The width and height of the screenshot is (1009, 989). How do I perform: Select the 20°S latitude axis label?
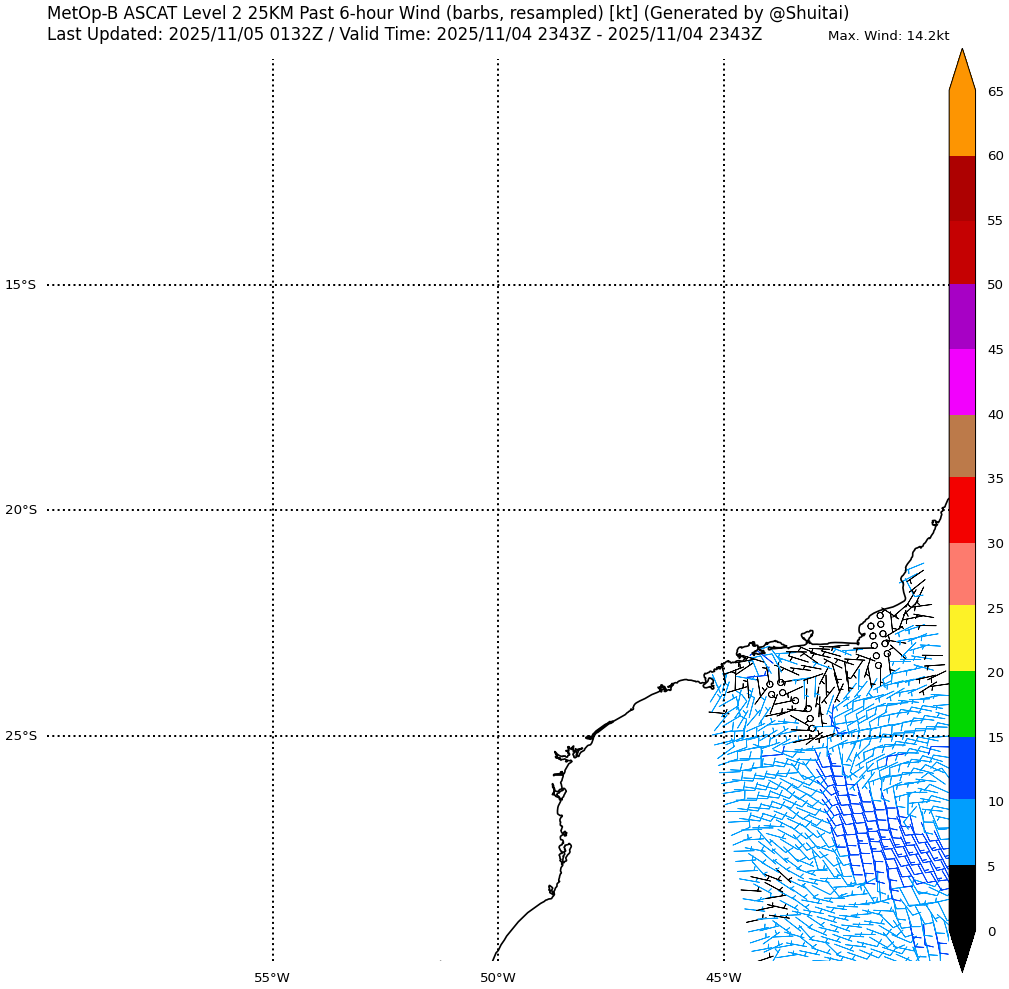pyautogui.click(x=20, y=510)
